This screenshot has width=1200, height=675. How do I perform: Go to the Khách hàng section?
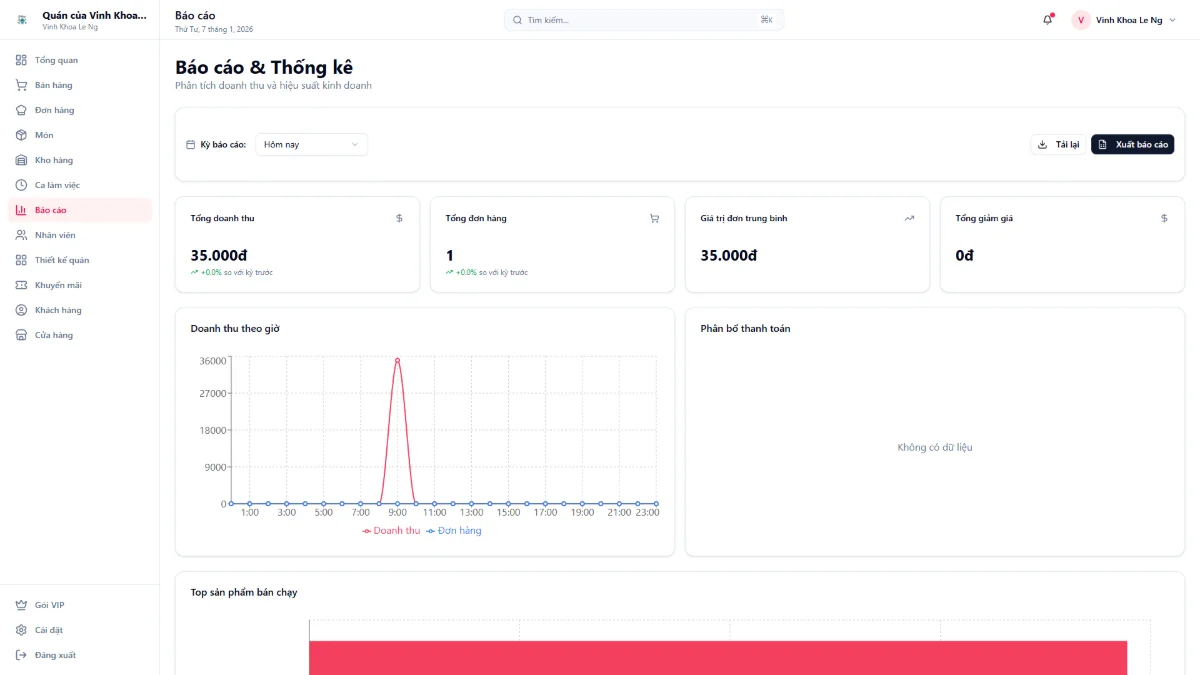[x=21, y=310]
